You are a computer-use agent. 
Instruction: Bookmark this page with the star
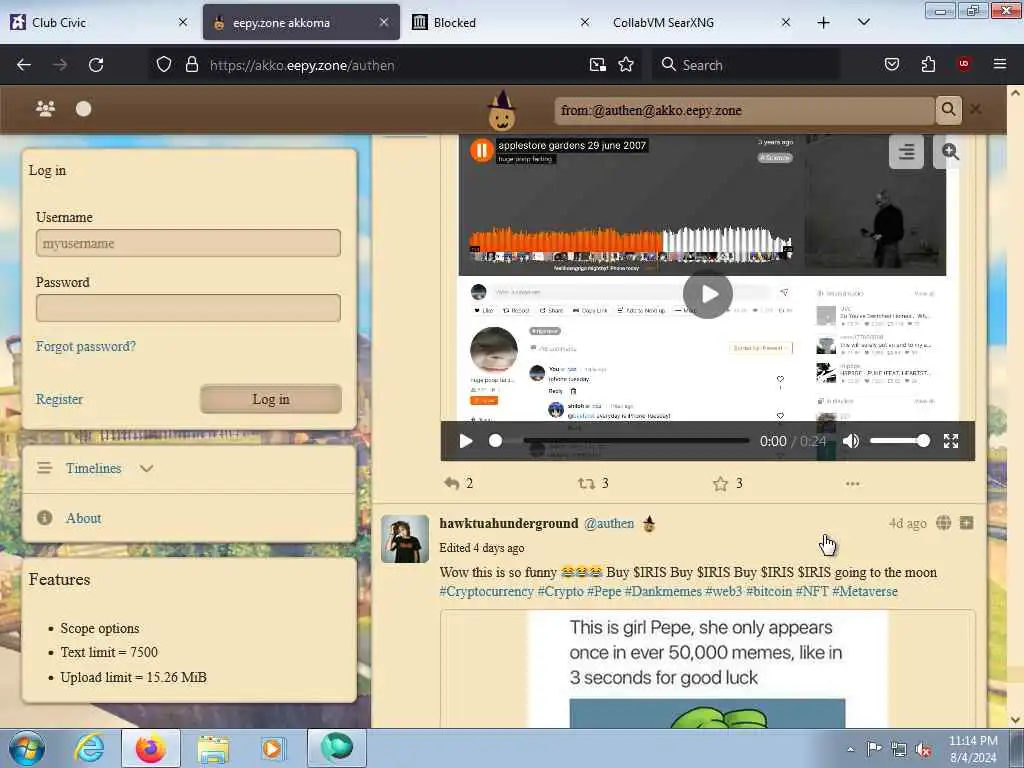point(626,65)
